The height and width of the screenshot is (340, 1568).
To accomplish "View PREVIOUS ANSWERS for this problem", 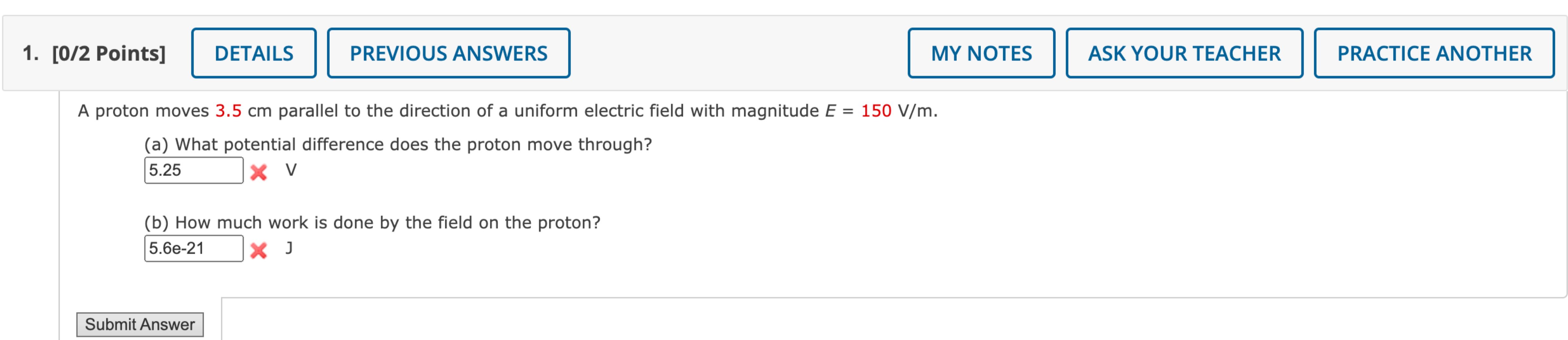I will (x=449, y=53).
